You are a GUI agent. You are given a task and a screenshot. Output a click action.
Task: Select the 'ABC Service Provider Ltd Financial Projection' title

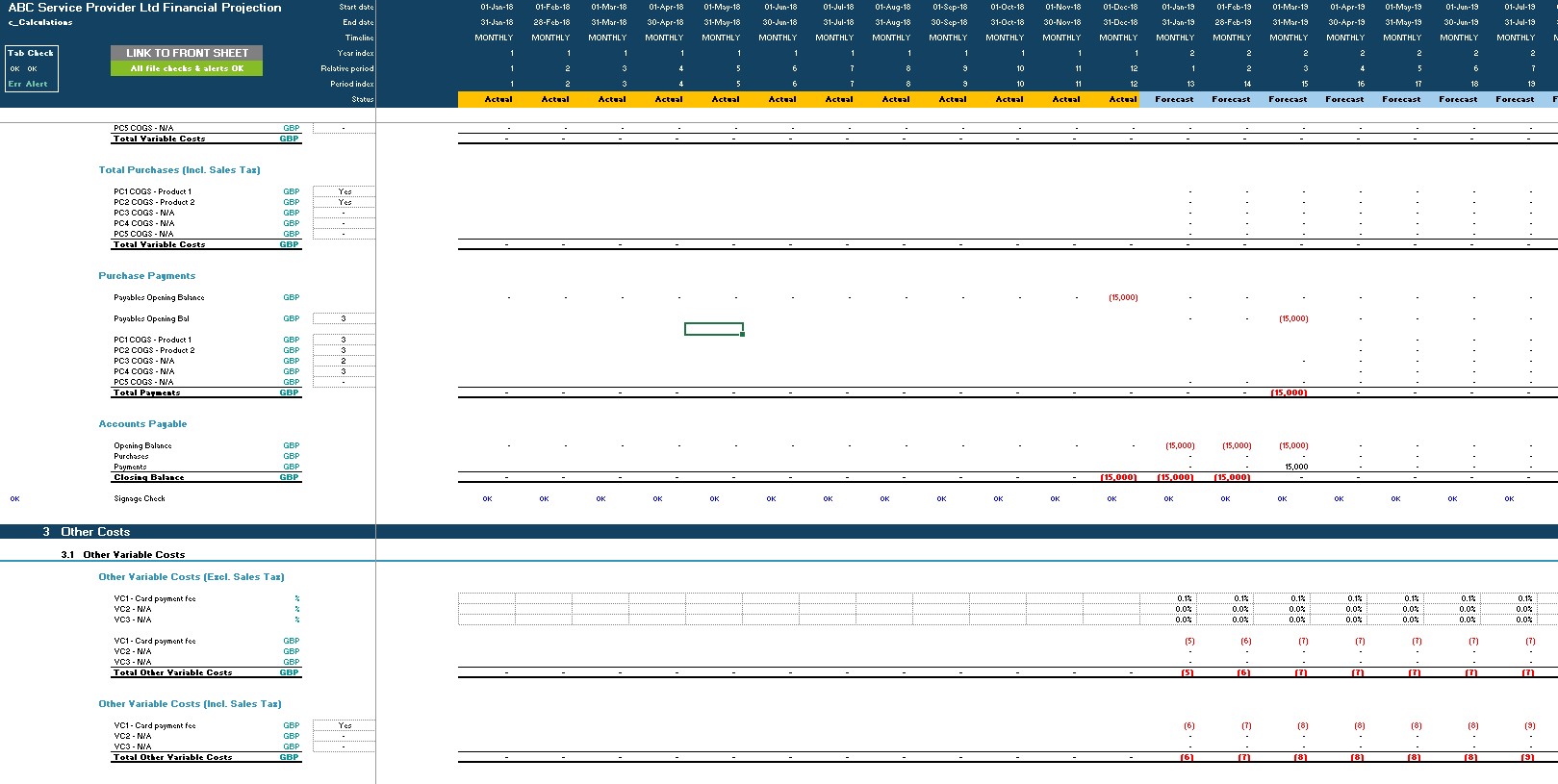pyautogui.click(x=145, y=8)
